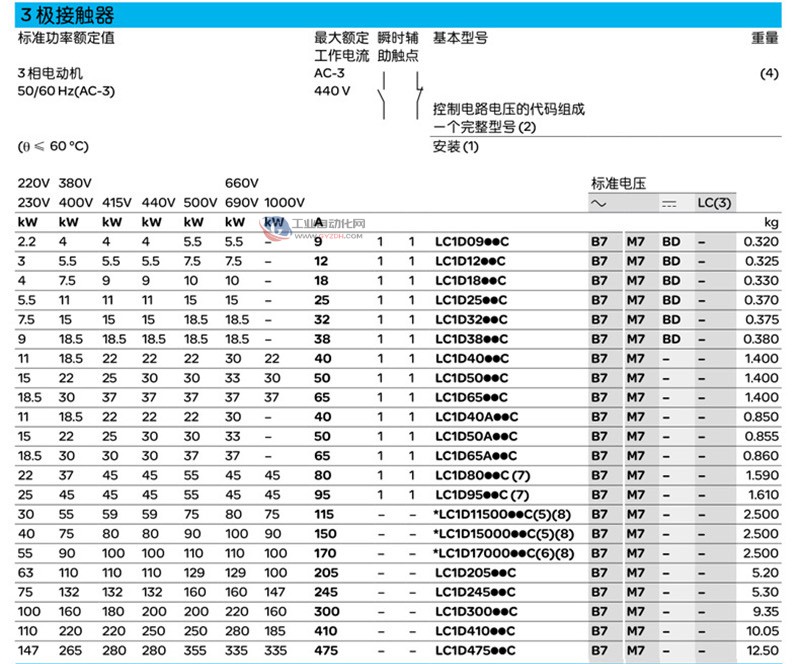800x664 pixels.
Task: Click '147' kW in the LC1D475 row
Action: point(28,651)
